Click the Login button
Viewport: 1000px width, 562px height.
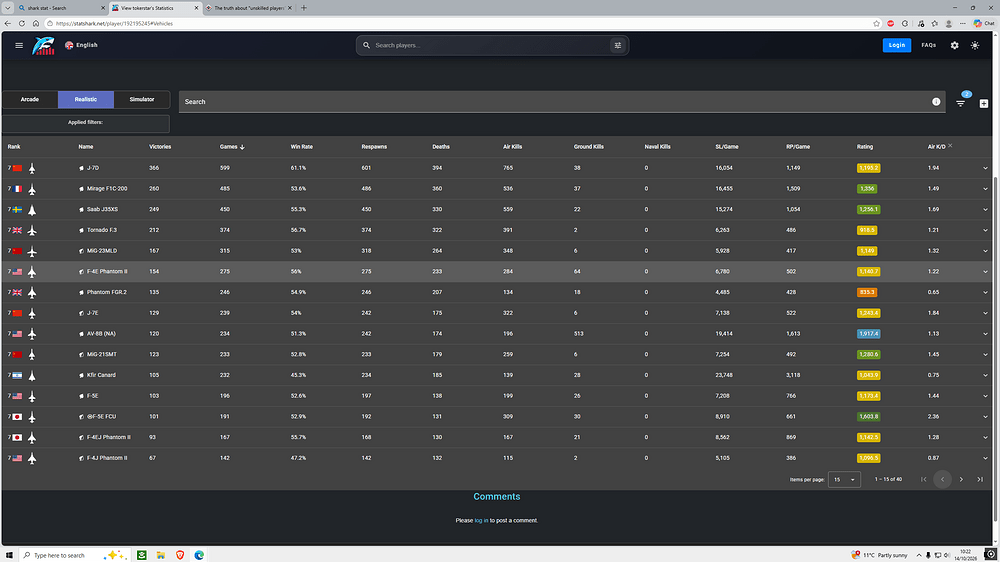coord(897,45)
